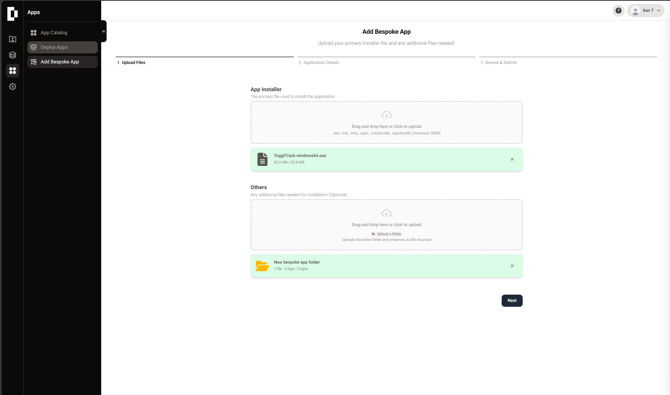The width and height of the screenshot is (670, 395).
Task: Click the user avatar icon next to Ken T
Action: tap(635, 11)
